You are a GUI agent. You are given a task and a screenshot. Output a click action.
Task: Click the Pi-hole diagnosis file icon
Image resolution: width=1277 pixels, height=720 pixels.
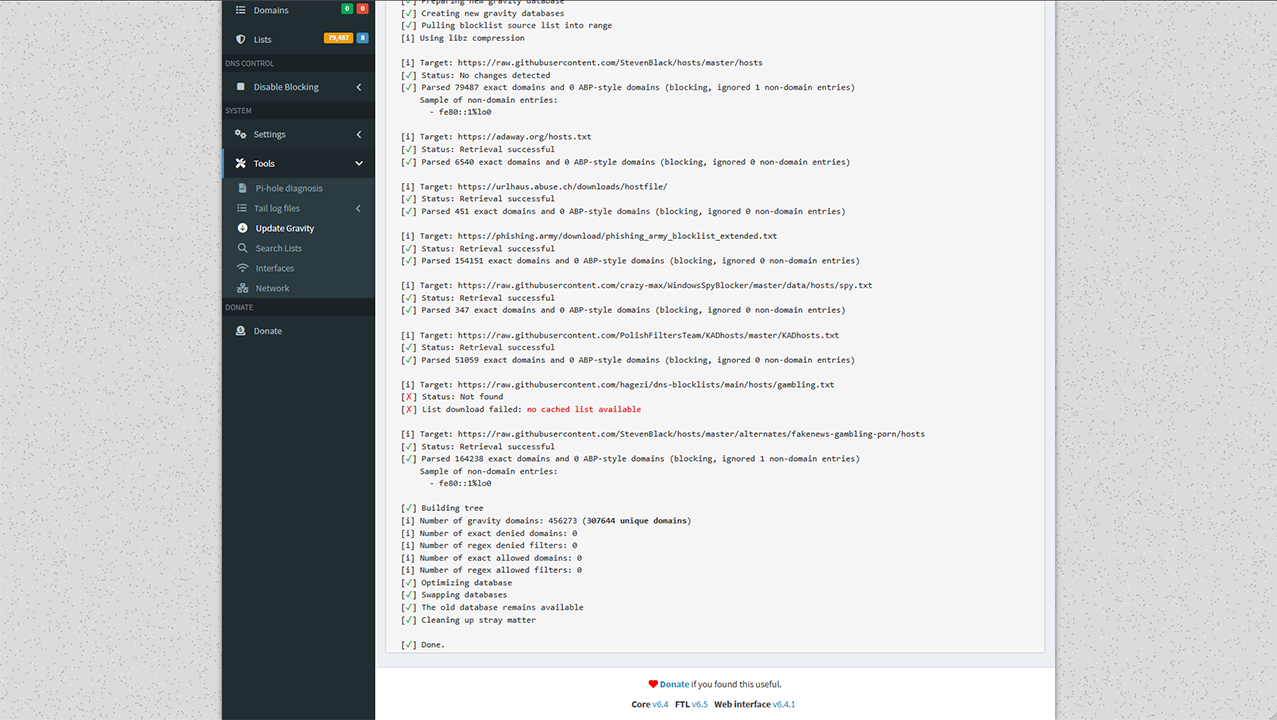pyautogui.click(x=243, y=188)
